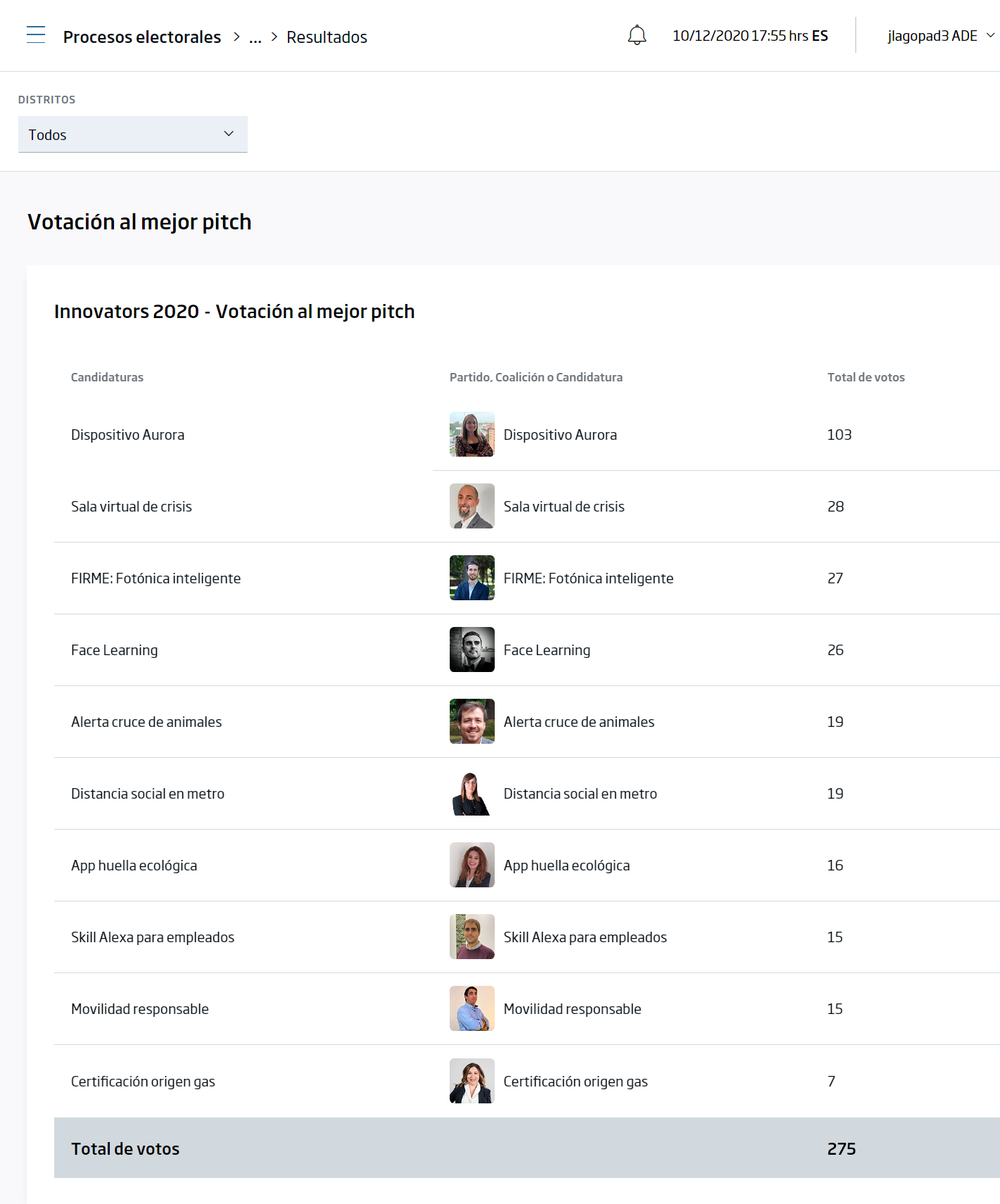Select the Movilidad responsable candidate photo
1000x1204 pixels.
point(472,1008)
